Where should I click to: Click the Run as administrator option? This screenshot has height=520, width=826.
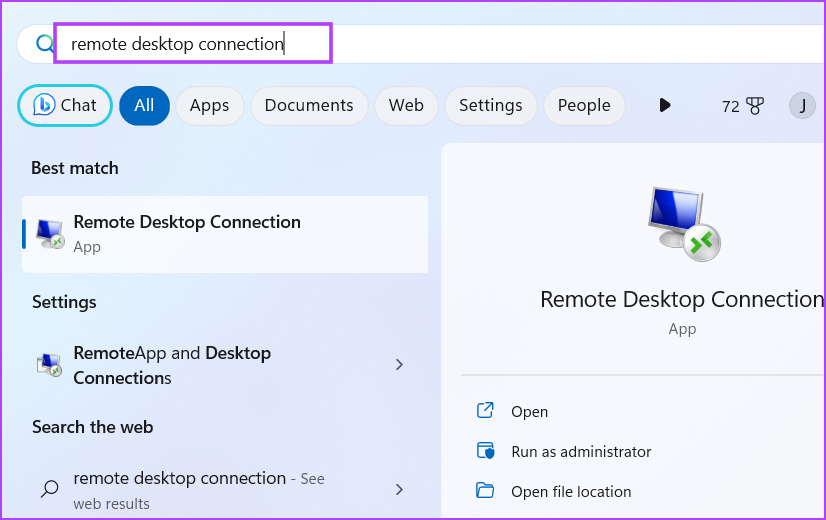coord(581,452)
